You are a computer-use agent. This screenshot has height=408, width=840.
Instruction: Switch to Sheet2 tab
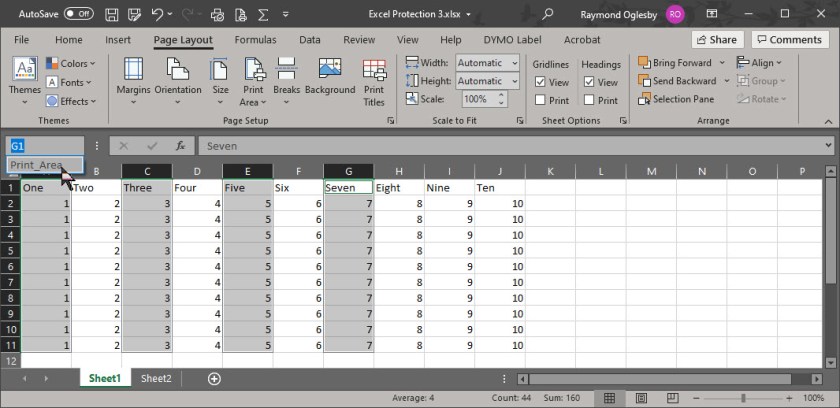point(156,379)
